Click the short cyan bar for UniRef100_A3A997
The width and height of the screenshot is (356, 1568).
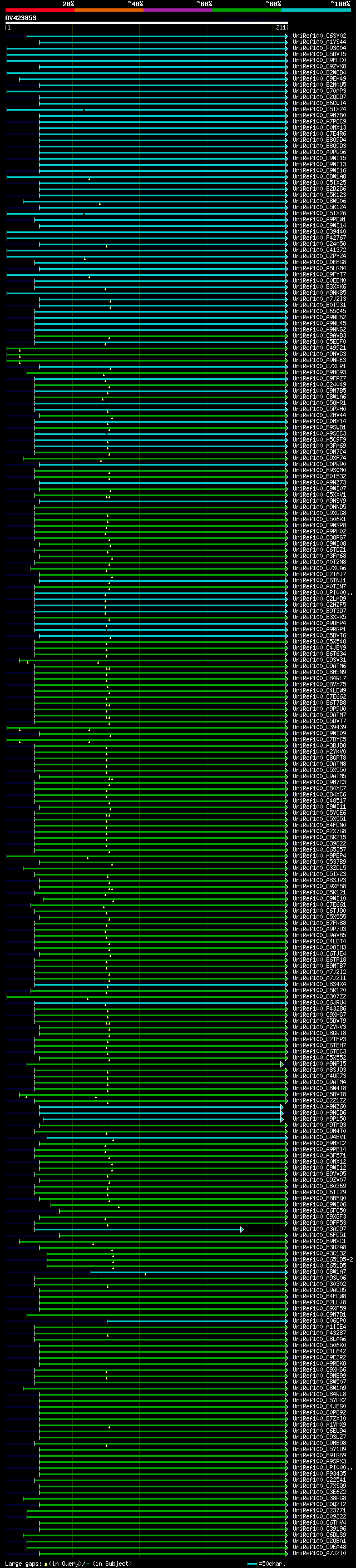139,1229
